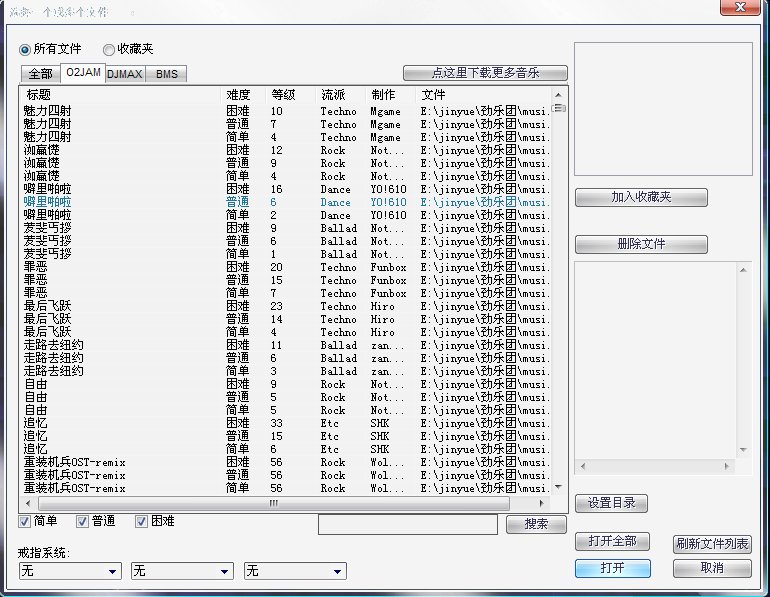Select 魅力四射 困难 level 10 row
The width and height of the screenshot is (770, 597).
click(x=286, y=111)
